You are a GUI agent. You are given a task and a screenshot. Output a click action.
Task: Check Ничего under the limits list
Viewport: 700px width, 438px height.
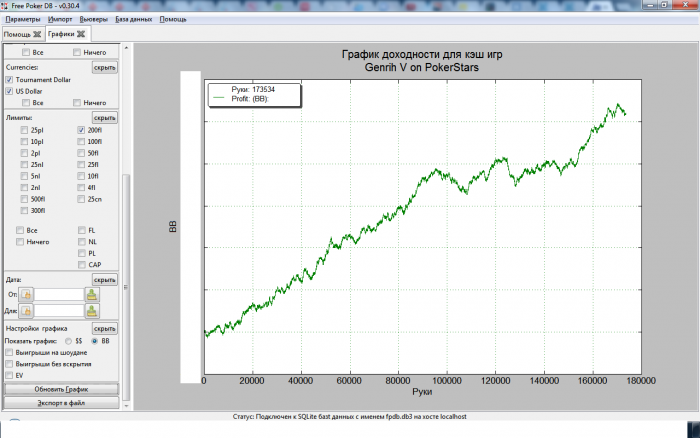click(x=20, y=242)
